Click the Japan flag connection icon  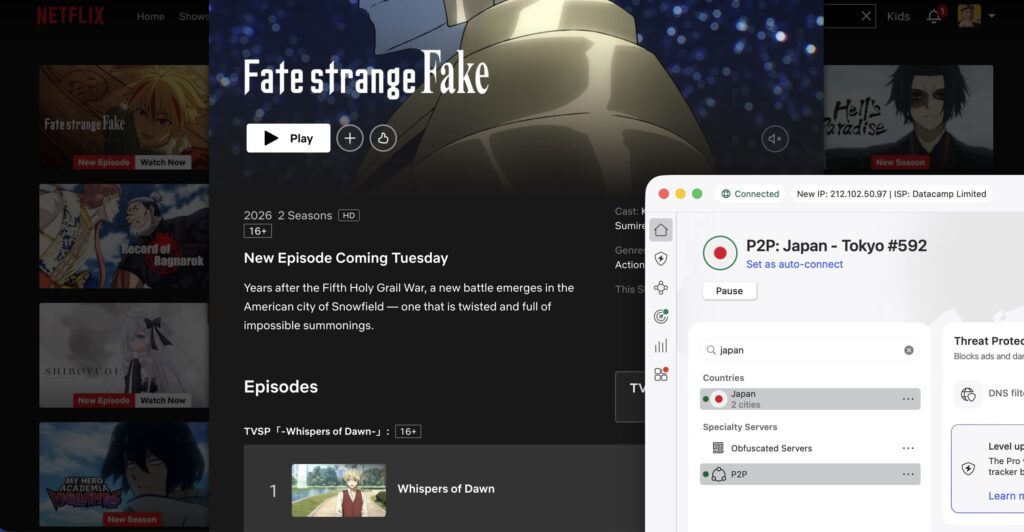point(720,253)
